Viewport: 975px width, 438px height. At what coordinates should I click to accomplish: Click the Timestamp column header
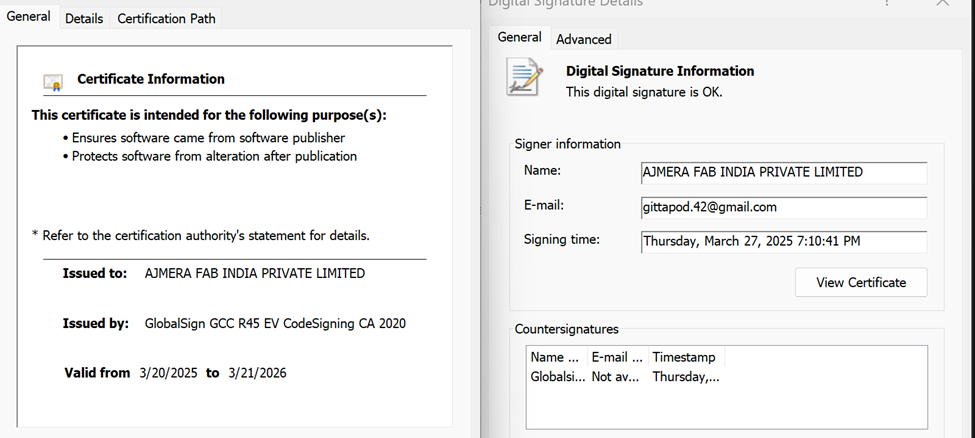686,357
